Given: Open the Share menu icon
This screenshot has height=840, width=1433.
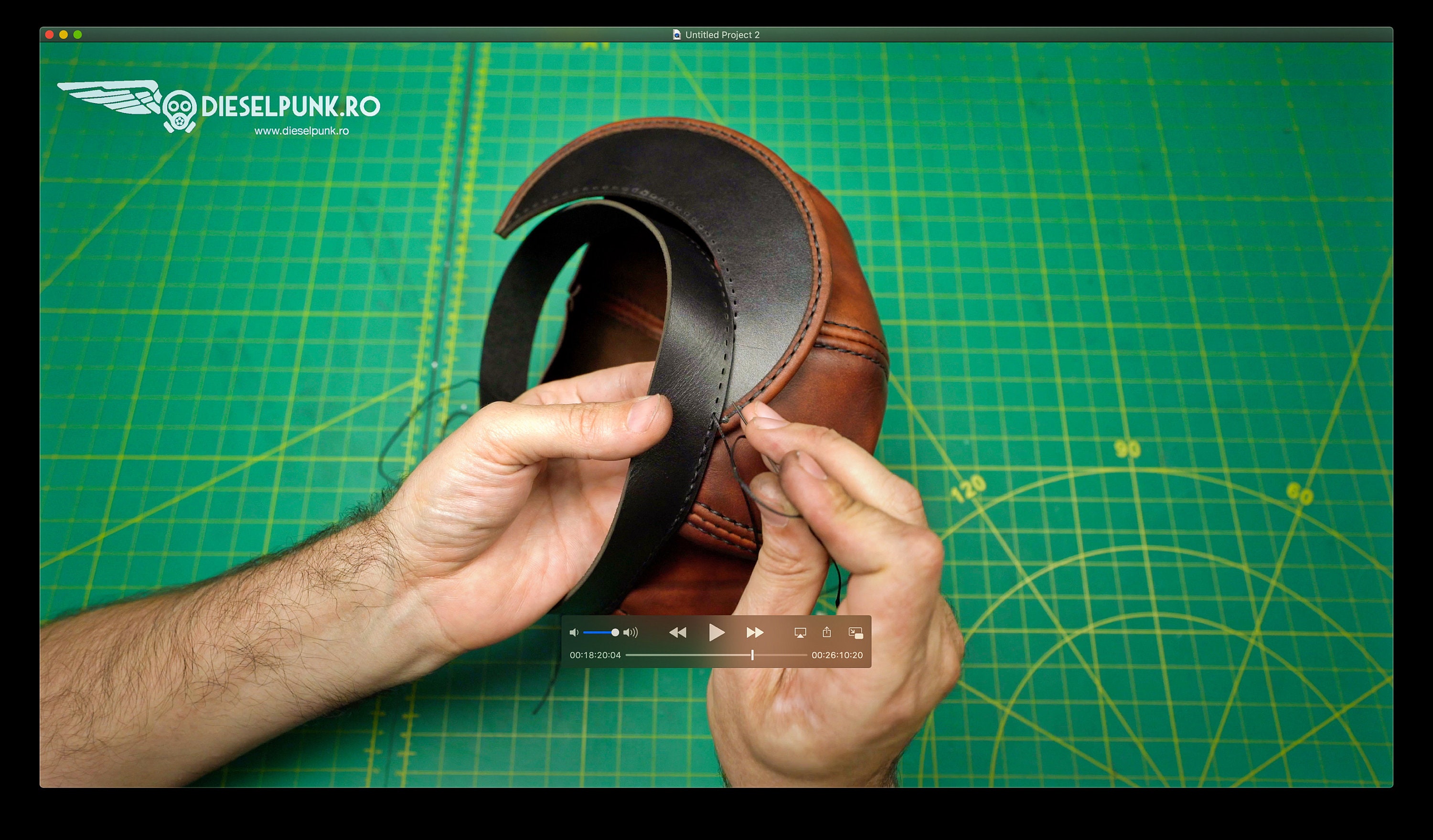Looking at the screenshot, I should (827, 632).
